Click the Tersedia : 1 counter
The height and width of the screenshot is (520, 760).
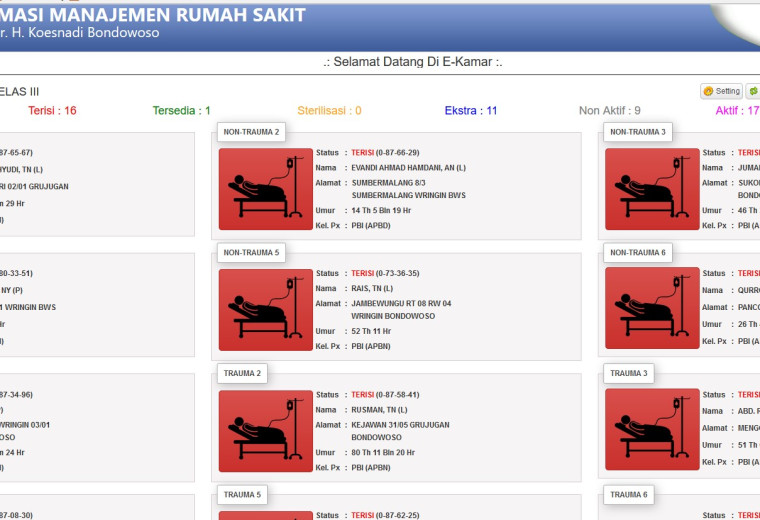coord(181,110)
